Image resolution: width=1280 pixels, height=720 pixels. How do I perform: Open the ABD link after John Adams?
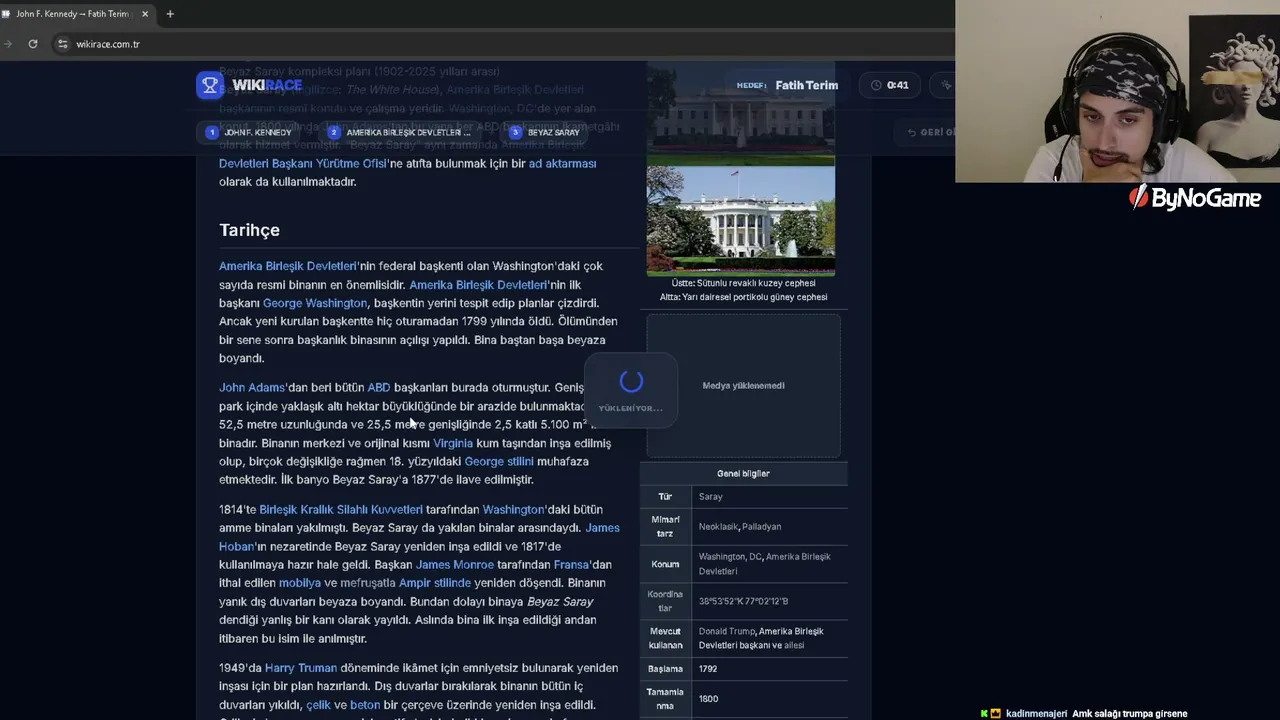coord(379,387)
